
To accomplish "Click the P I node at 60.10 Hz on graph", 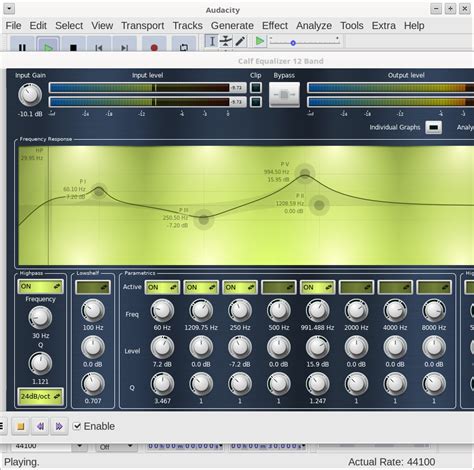I will pos(99,191).
